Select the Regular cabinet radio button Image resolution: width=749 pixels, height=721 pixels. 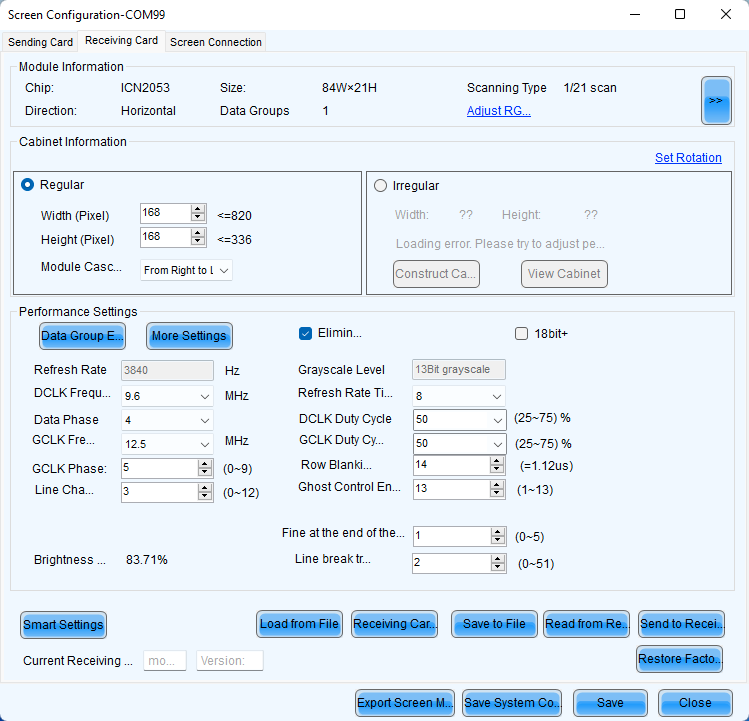28,185
